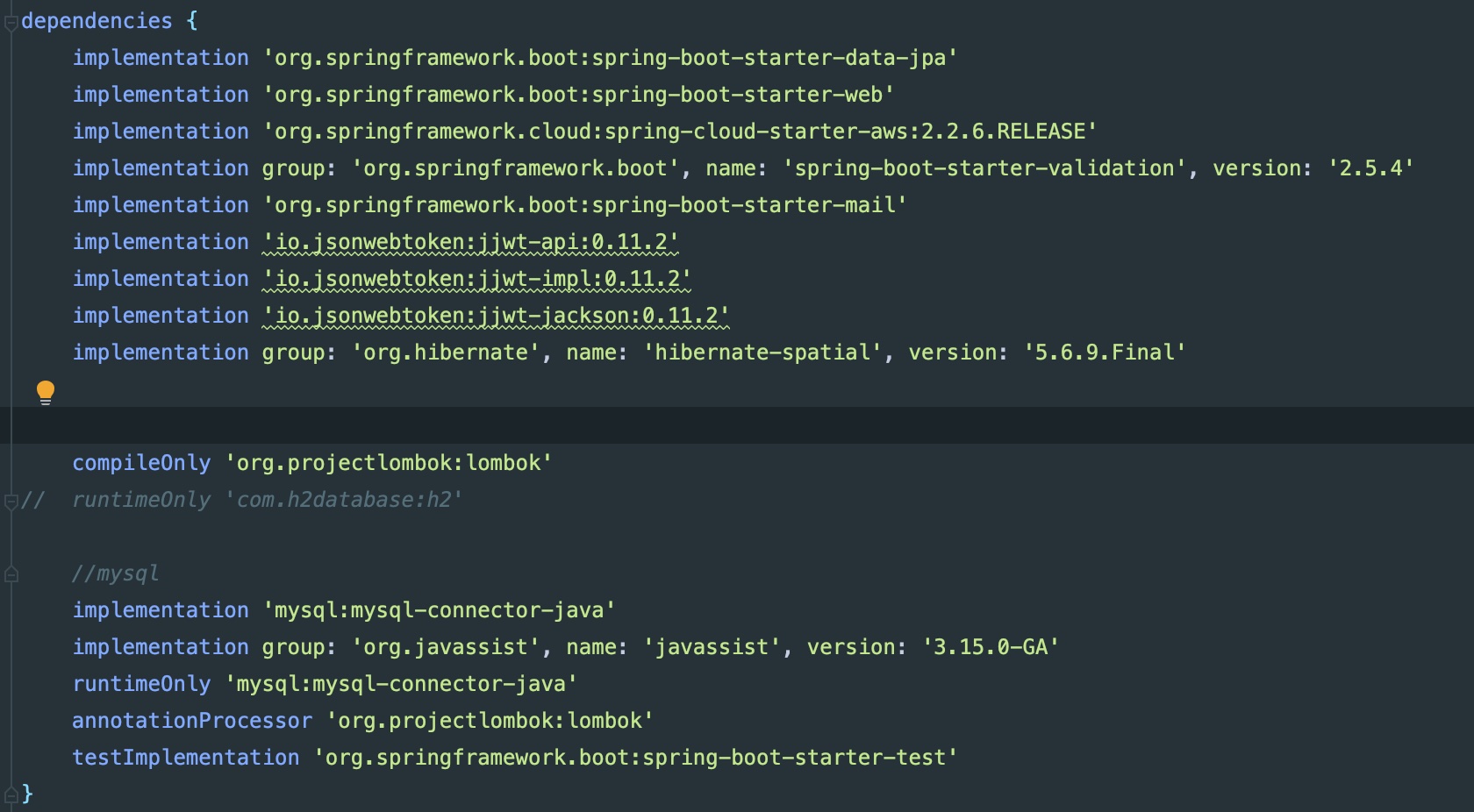Collapse the dependencies block fold marker

tap(11, 24)
